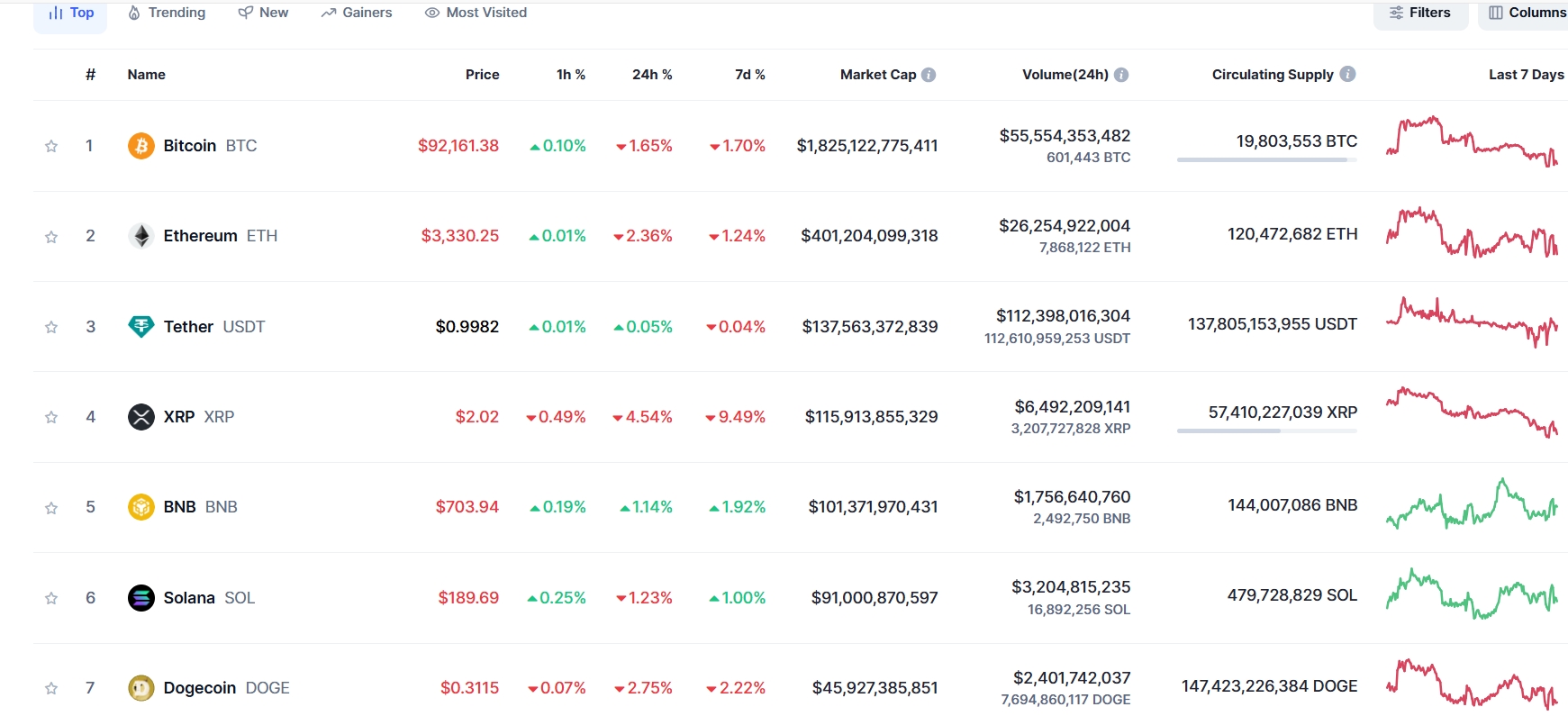This screenshot has height=716, width=1568.
Task: Open BNB's green 7-day sparkline chart
Action: click(x=1472, y=503)
